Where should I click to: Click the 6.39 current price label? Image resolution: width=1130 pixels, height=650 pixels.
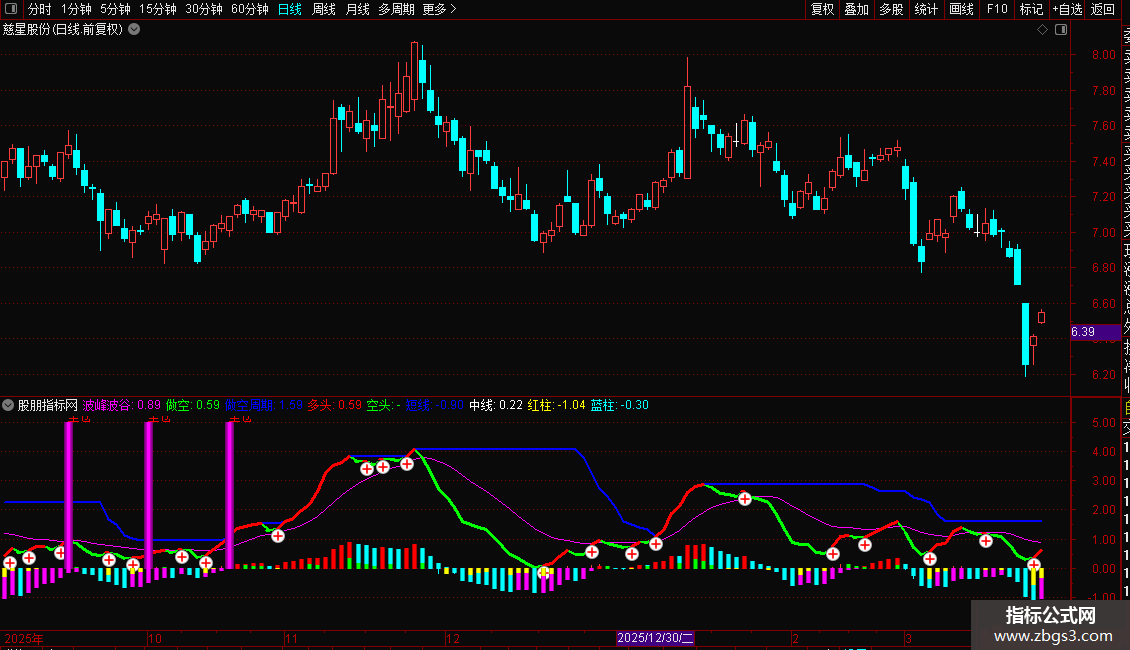[1083, 332]
